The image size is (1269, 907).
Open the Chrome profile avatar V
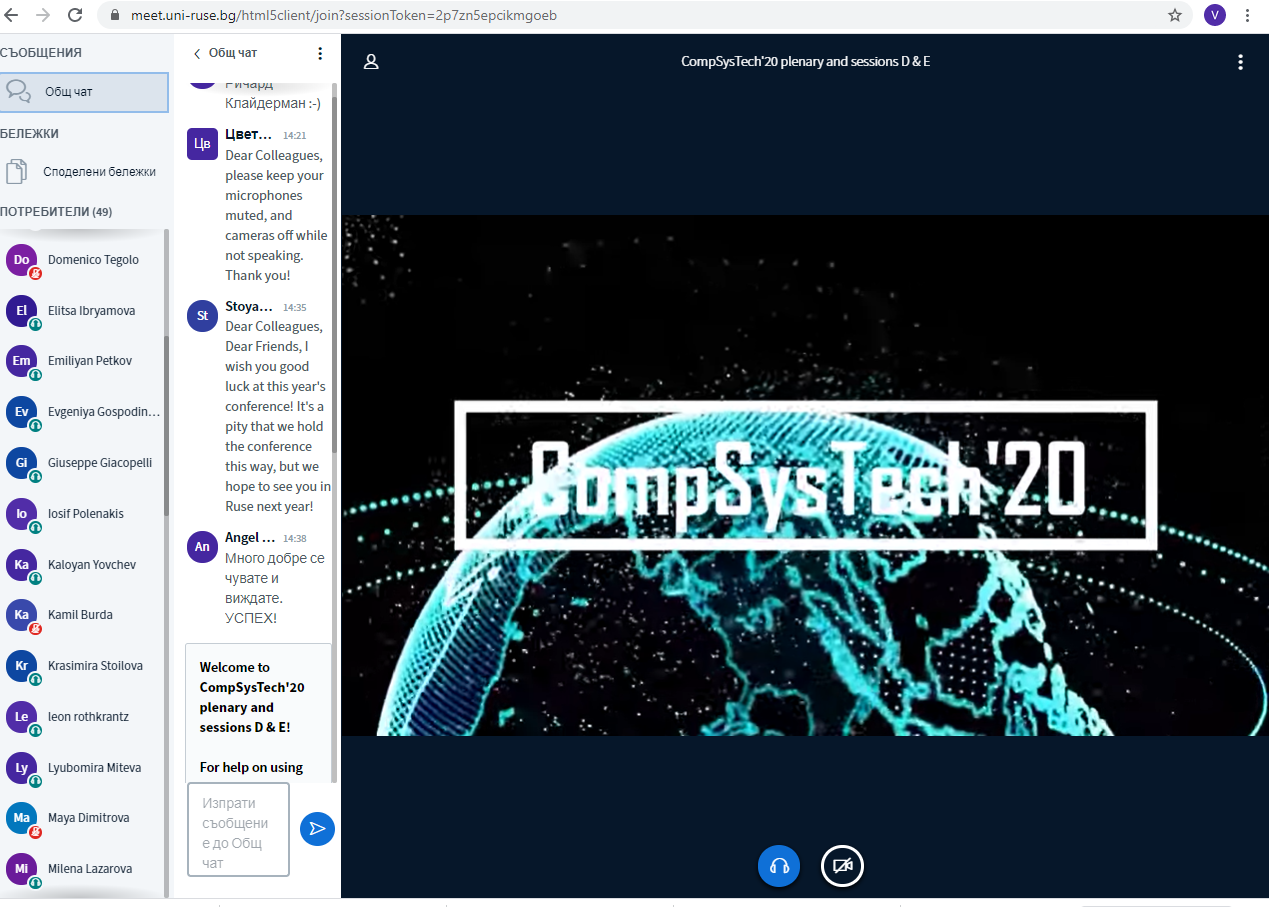(x=1214, y=15)
